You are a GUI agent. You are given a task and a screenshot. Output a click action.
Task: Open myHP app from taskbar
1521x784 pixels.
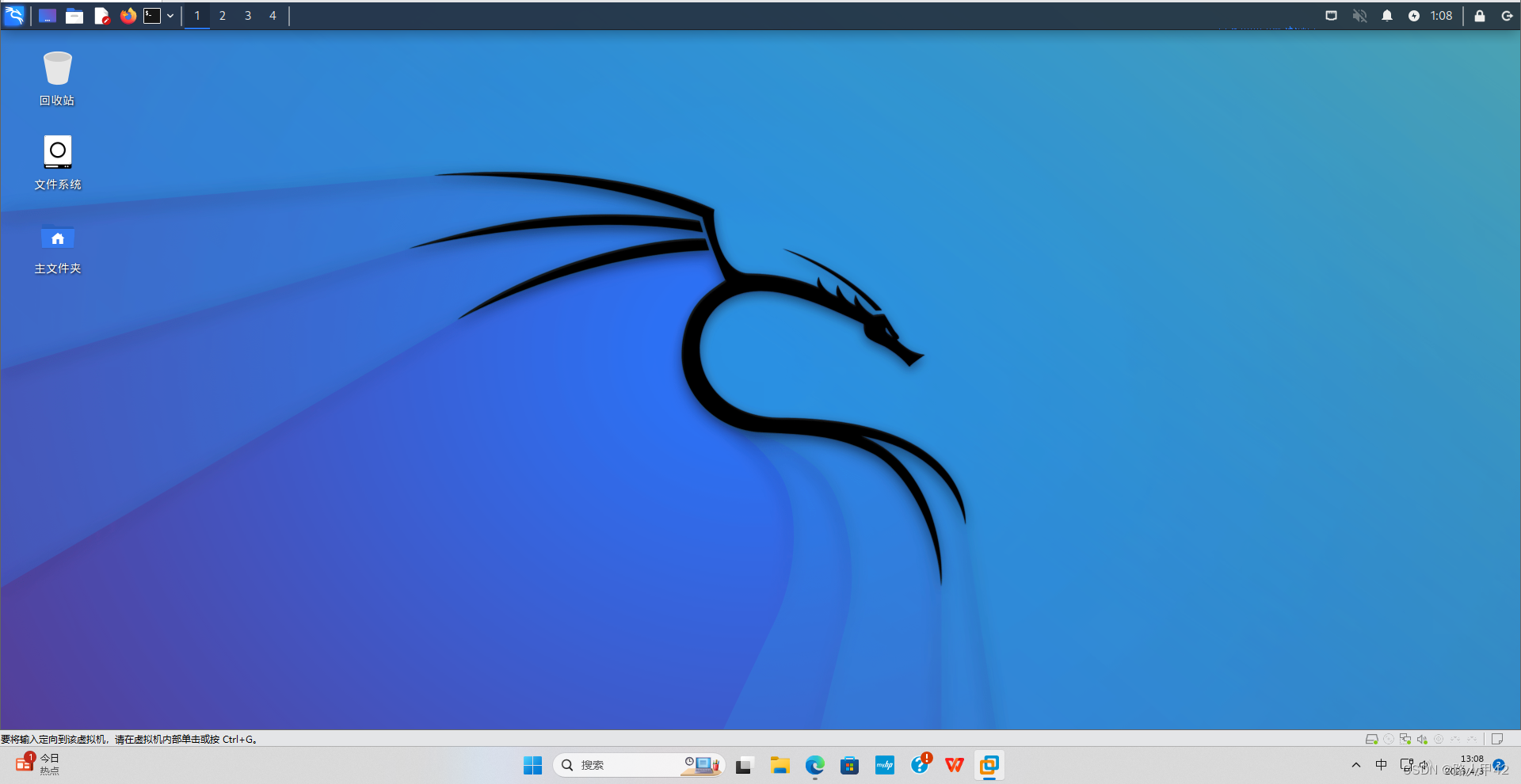885,765
